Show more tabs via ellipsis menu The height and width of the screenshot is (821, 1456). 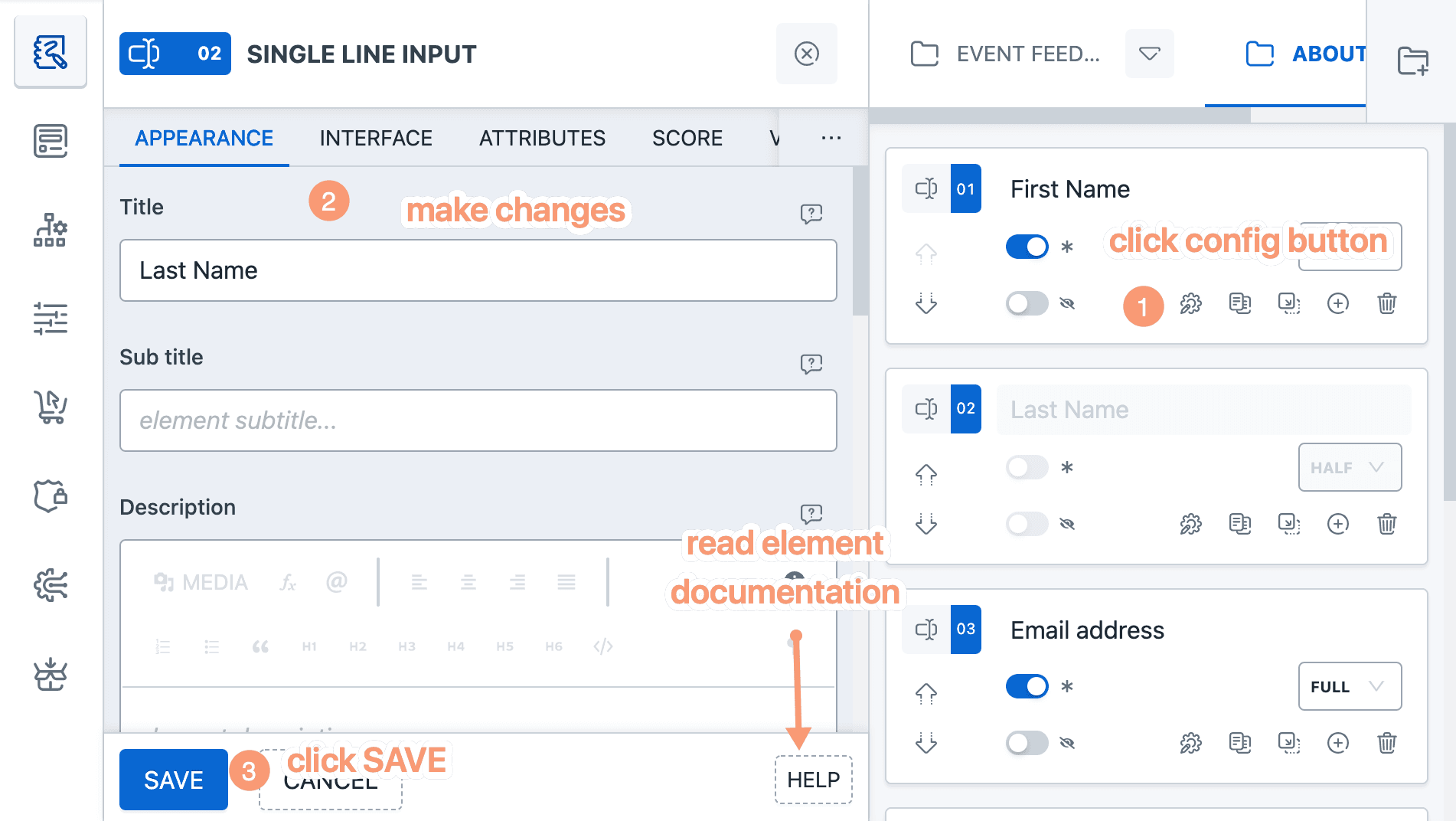(x=831, y=138)
